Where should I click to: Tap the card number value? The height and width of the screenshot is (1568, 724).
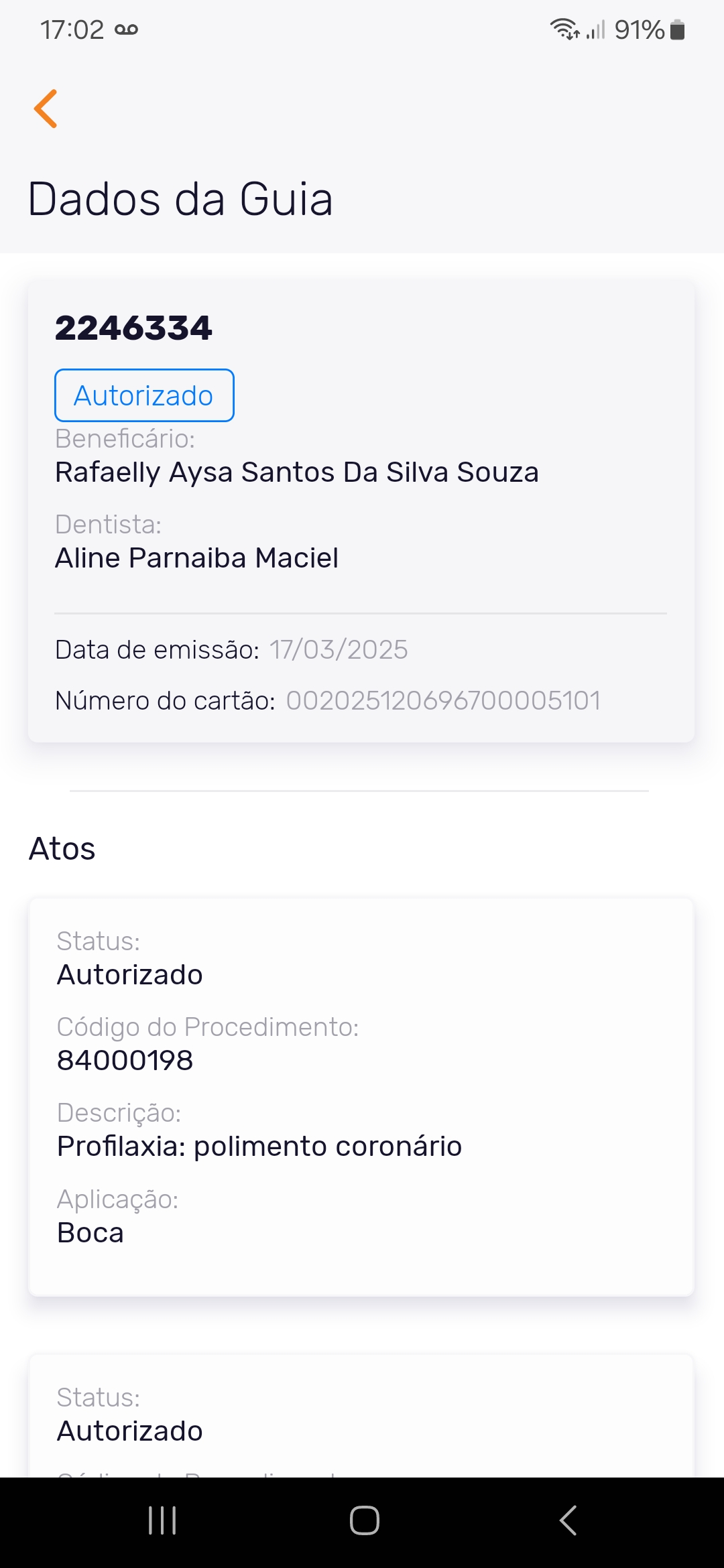[443, 701]
